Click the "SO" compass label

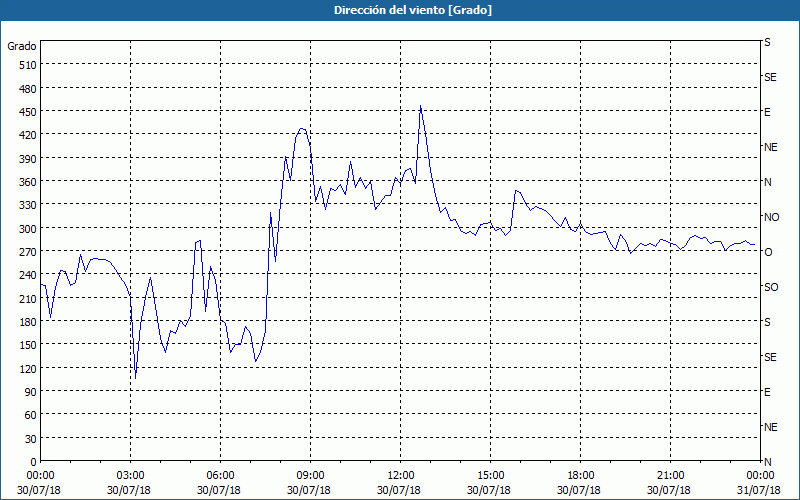[x=771, y=287]
